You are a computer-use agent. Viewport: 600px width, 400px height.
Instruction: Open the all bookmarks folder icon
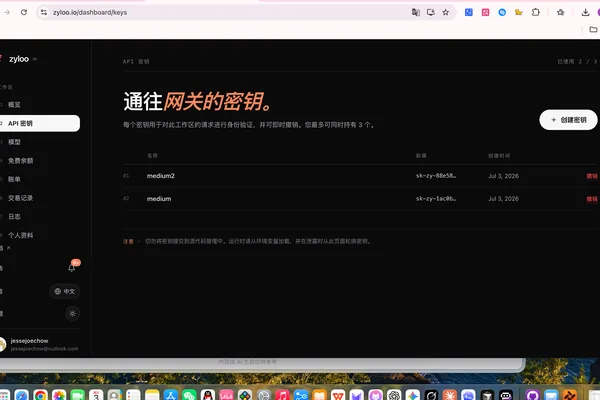[593, 29]
